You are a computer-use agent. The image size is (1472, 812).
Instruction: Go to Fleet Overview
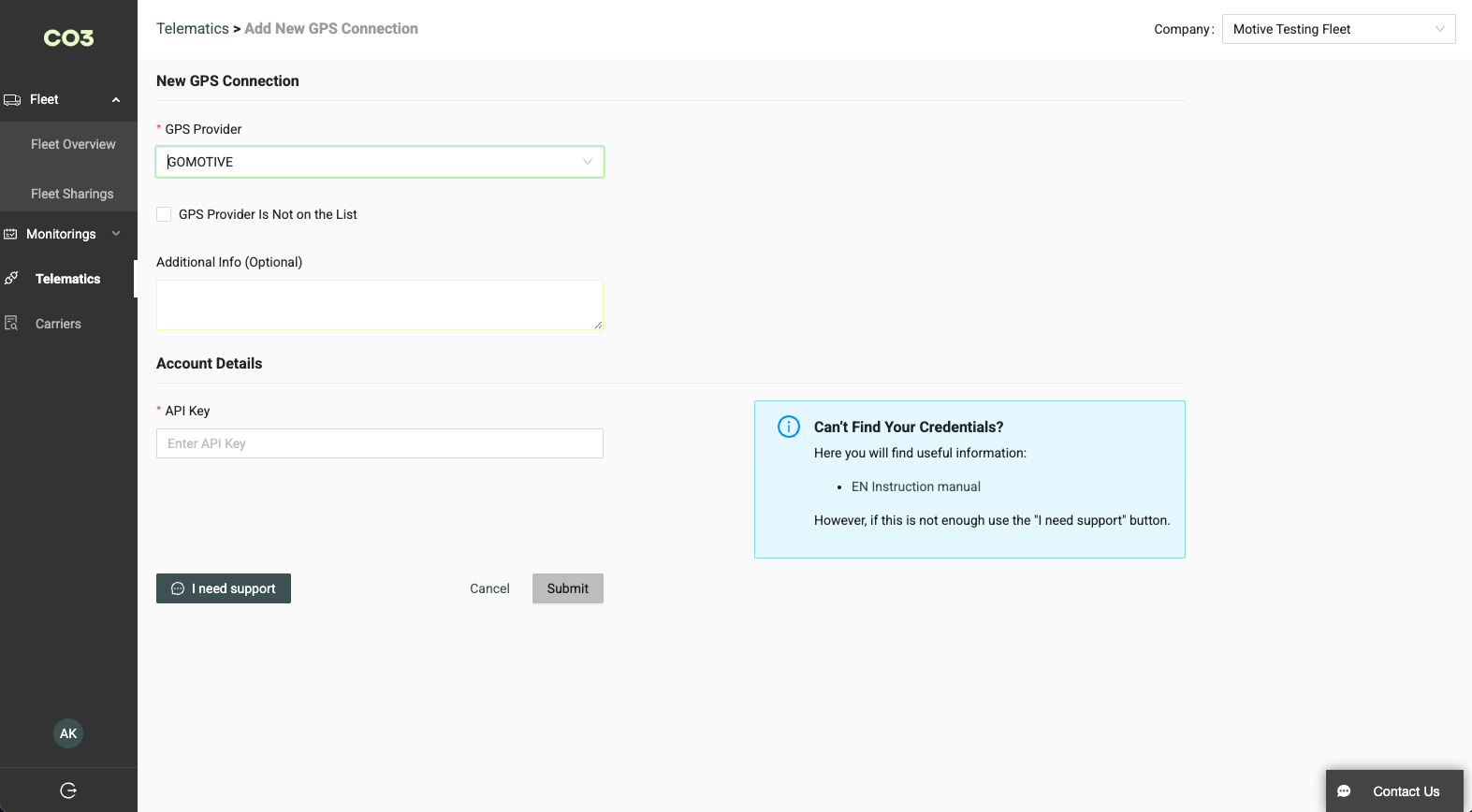73,144
